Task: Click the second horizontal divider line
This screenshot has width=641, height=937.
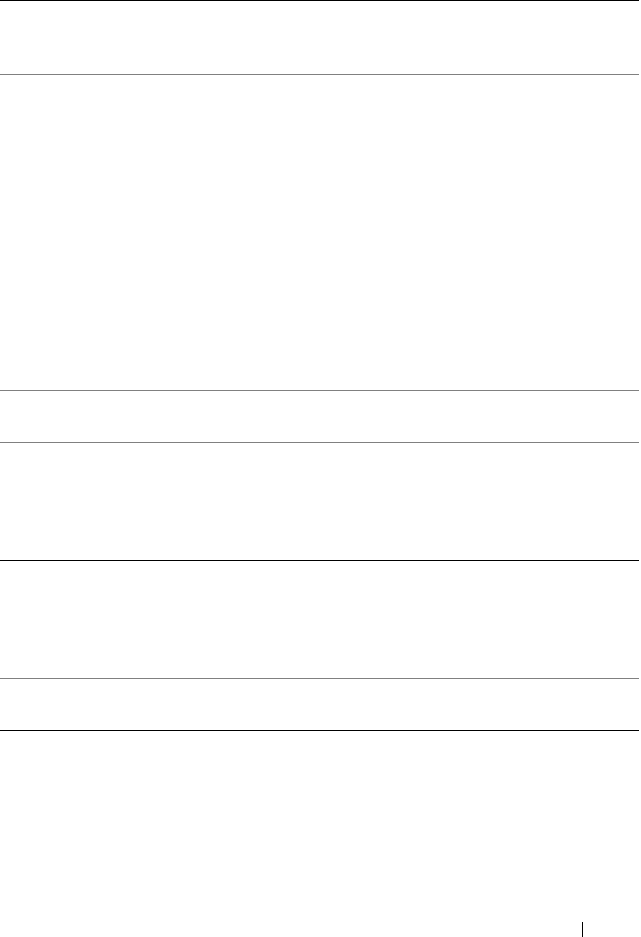Action: click(x=320, y=74)
